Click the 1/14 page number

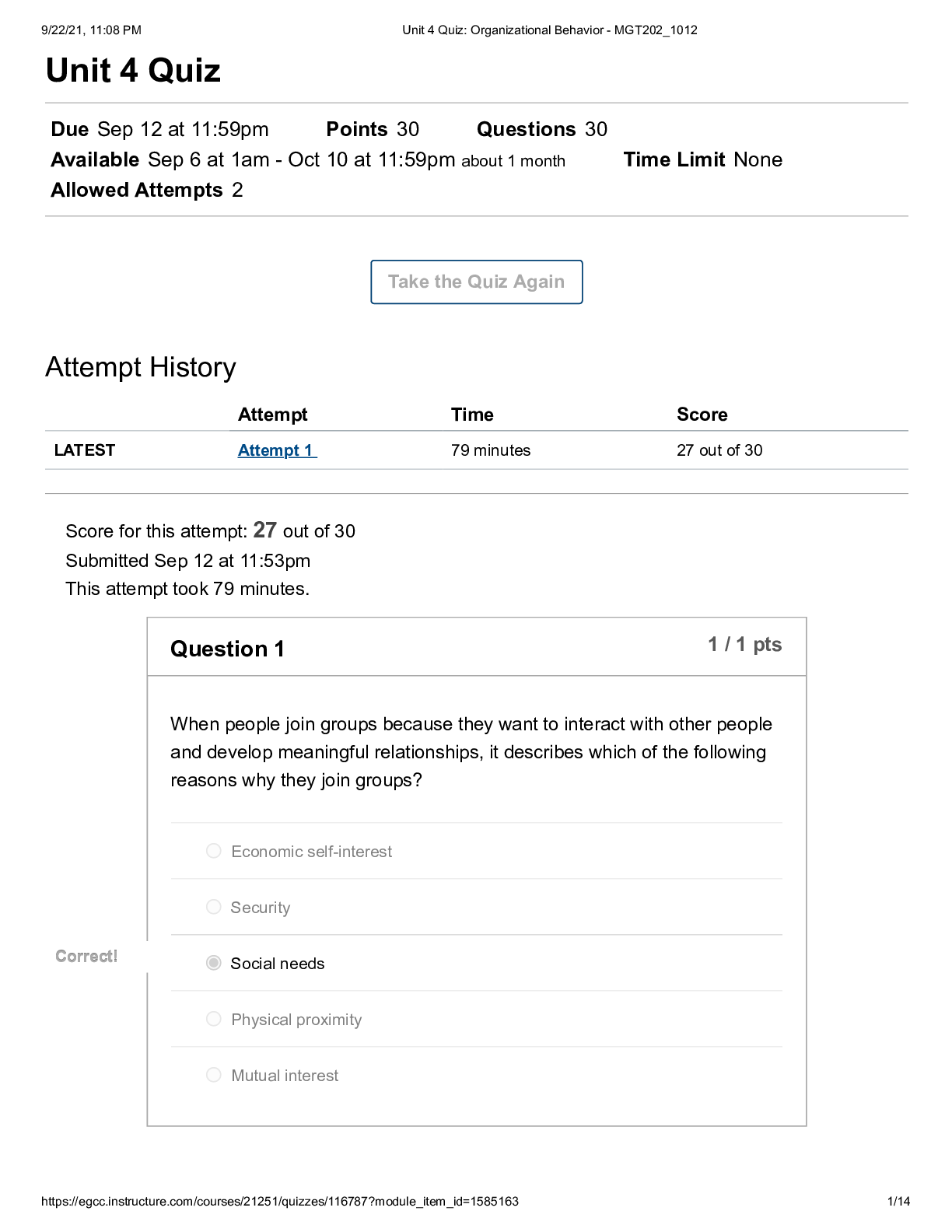point(898,1202)
